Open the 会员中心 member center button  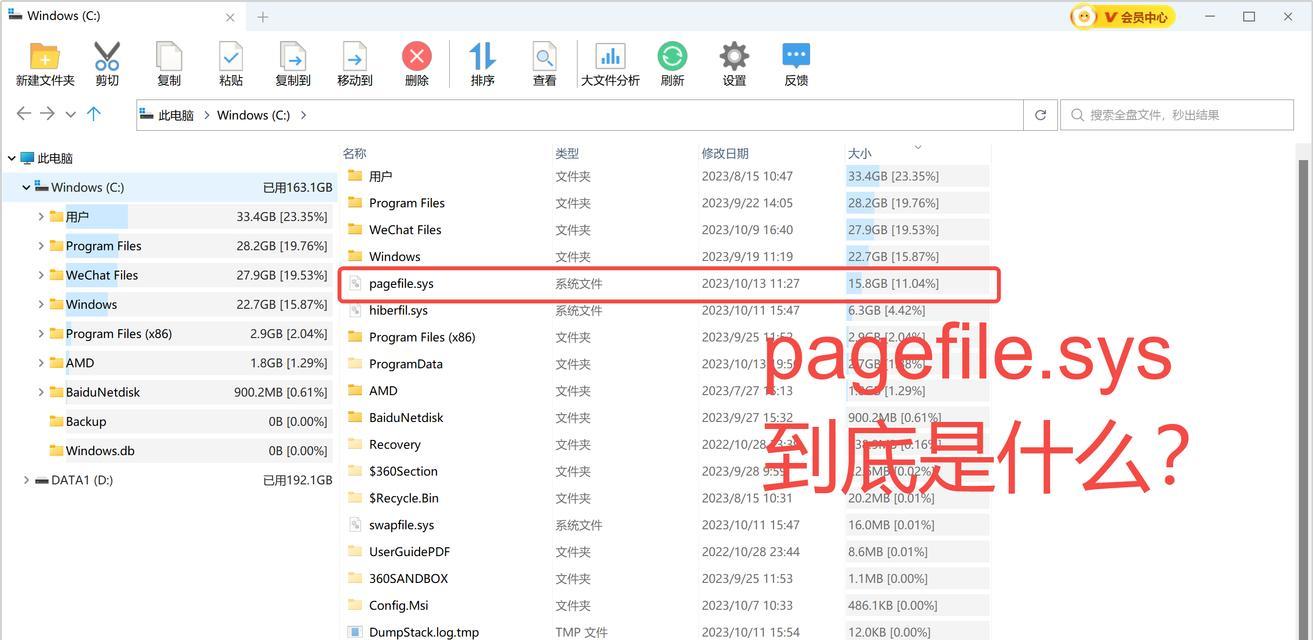tap(1123, 17)
